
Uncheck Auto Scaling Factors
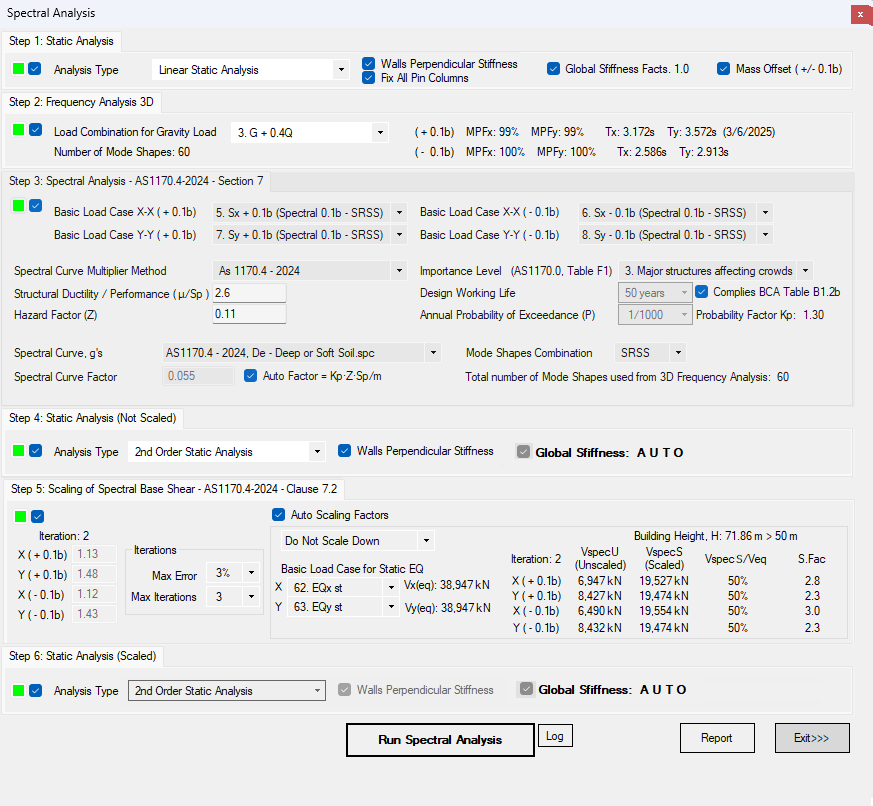(x=278, y=515)
